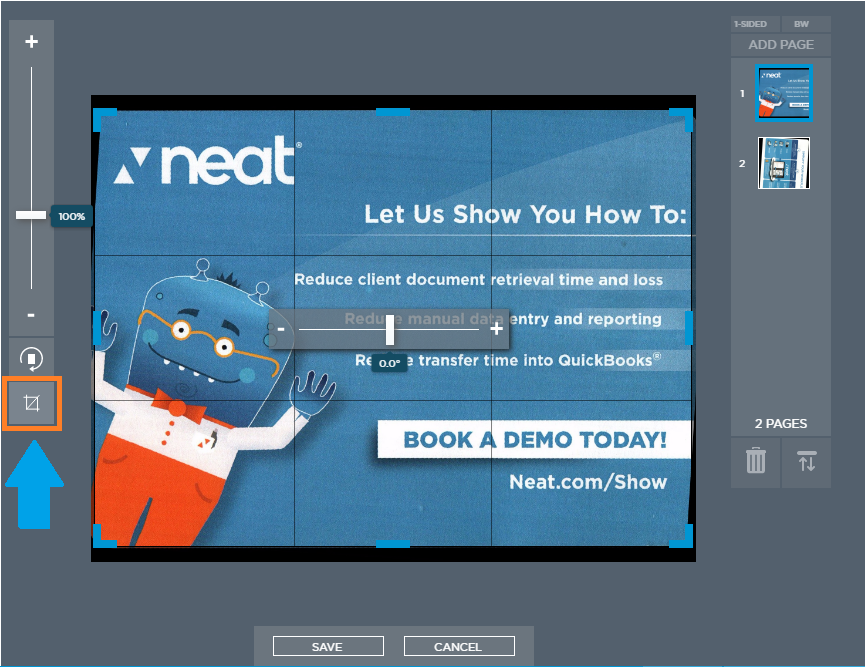
Task: Click the rotation slider handle
Action: (x=390, y=328)
